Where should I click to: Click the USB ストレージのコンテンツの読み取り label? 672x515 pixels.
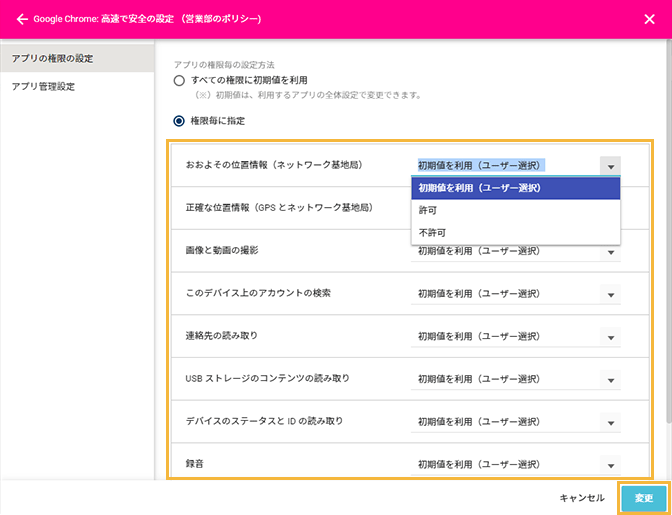pos(267,378)
